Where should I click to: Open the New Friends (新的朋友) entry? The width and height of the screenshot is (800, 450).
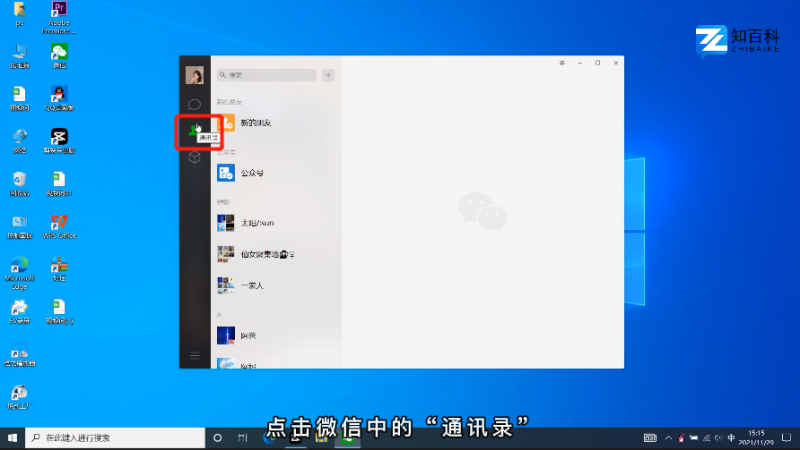pos(276,123)
